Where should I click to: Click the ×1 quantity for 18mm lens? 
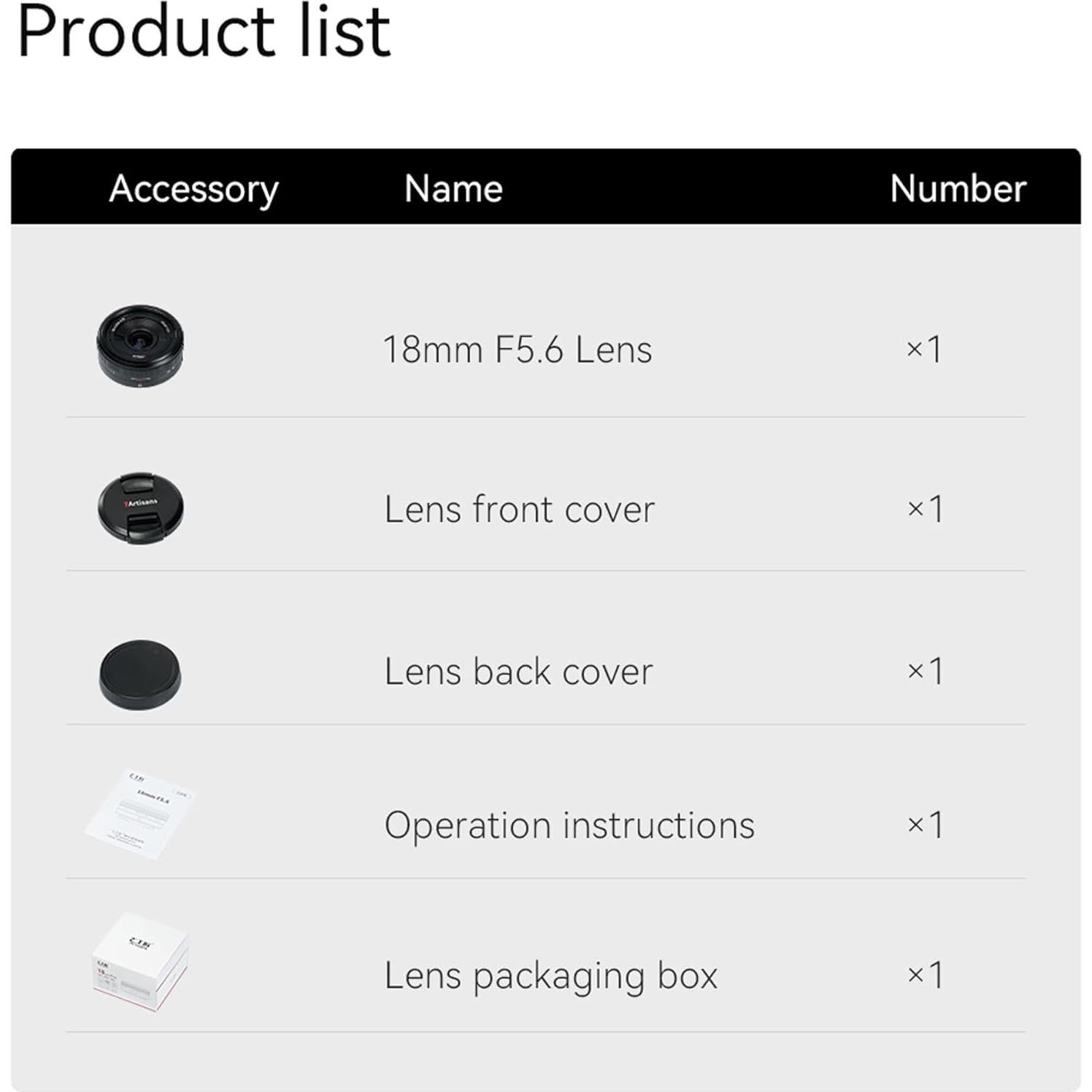tap(924, 349)
